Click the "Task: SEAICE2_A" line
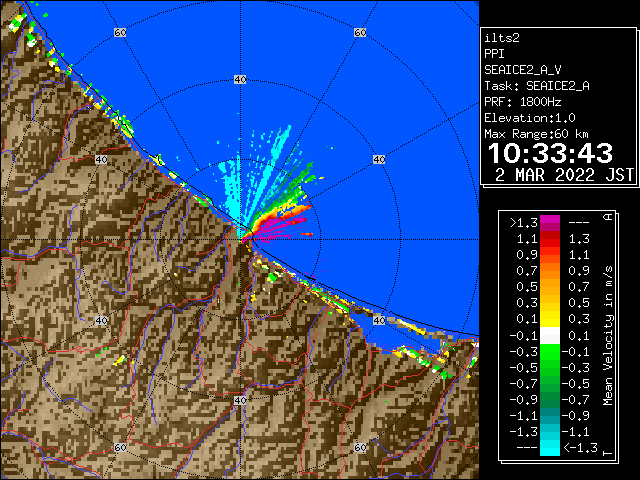This screenshot has width=640, height=480. pyautogui.click(x=537, y=86)
